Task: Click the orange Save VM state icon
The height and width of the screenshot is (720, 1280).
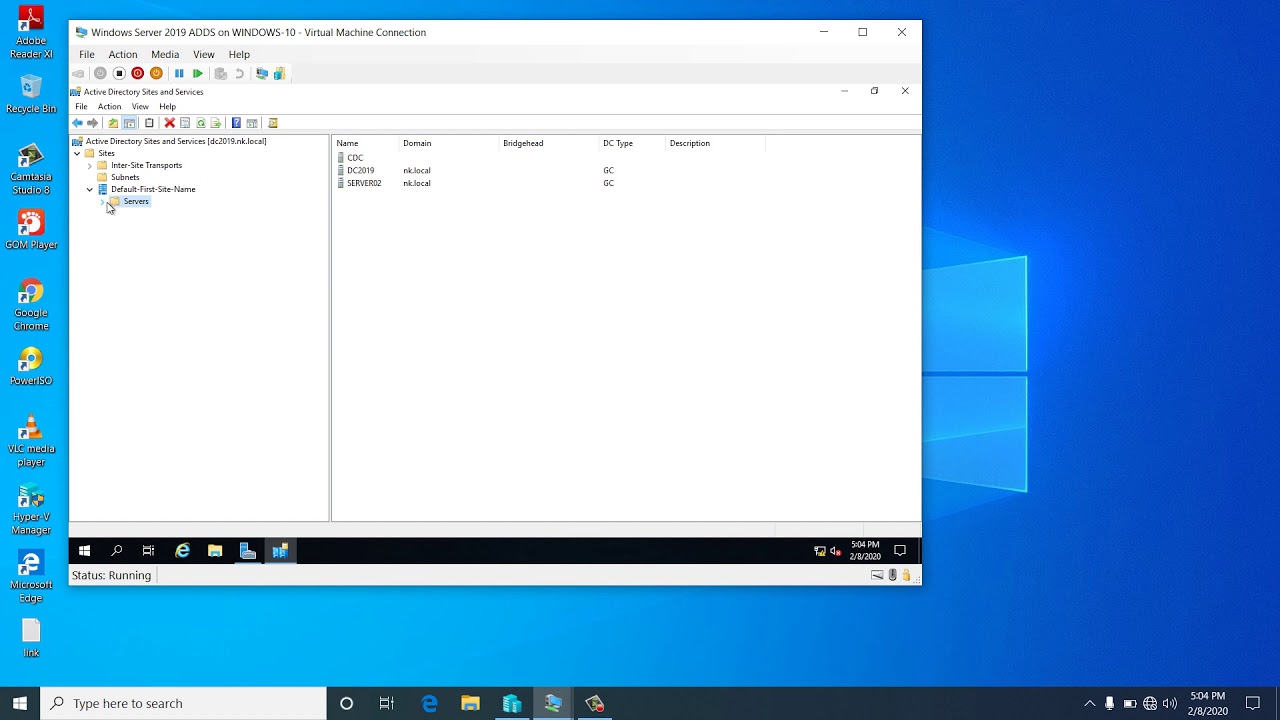Action: 156,73
